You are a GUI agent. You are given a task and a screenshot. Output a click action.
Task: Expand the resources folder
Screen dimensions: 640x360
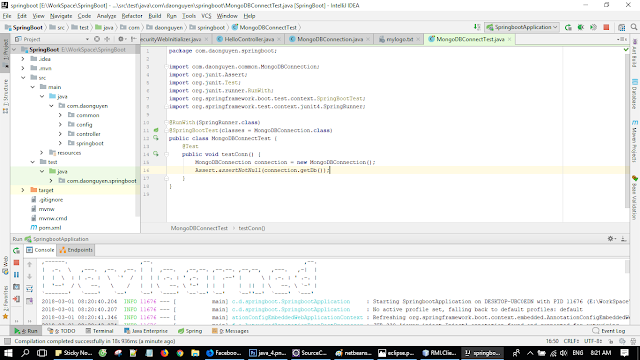coord(42,153)
